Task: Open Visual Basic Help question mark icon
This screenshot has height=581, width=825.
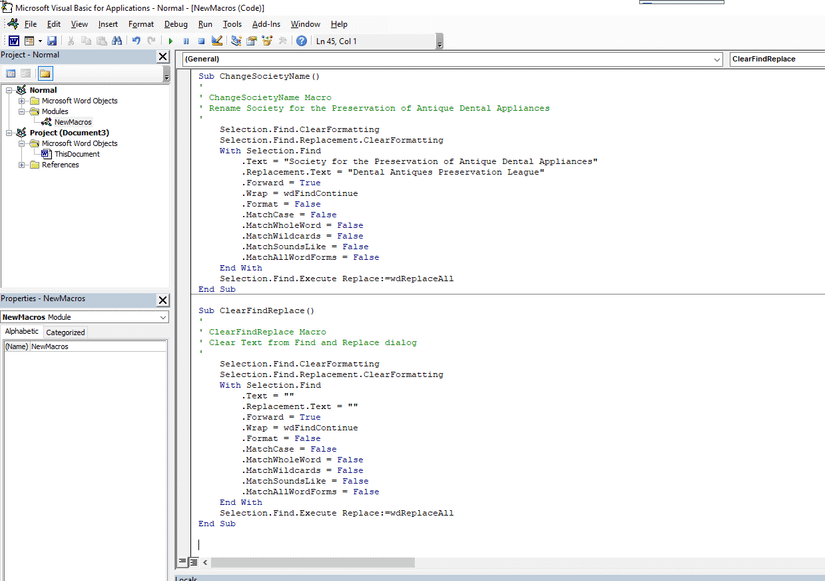Action: point(301,41)
